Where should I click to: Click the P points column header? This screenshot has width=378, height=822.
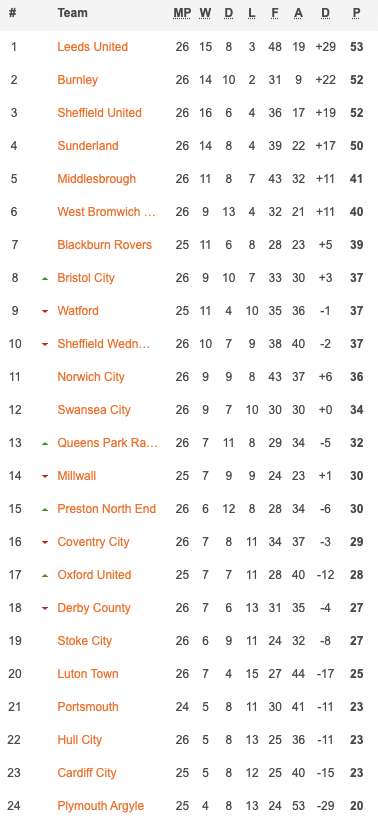[357, 13]
